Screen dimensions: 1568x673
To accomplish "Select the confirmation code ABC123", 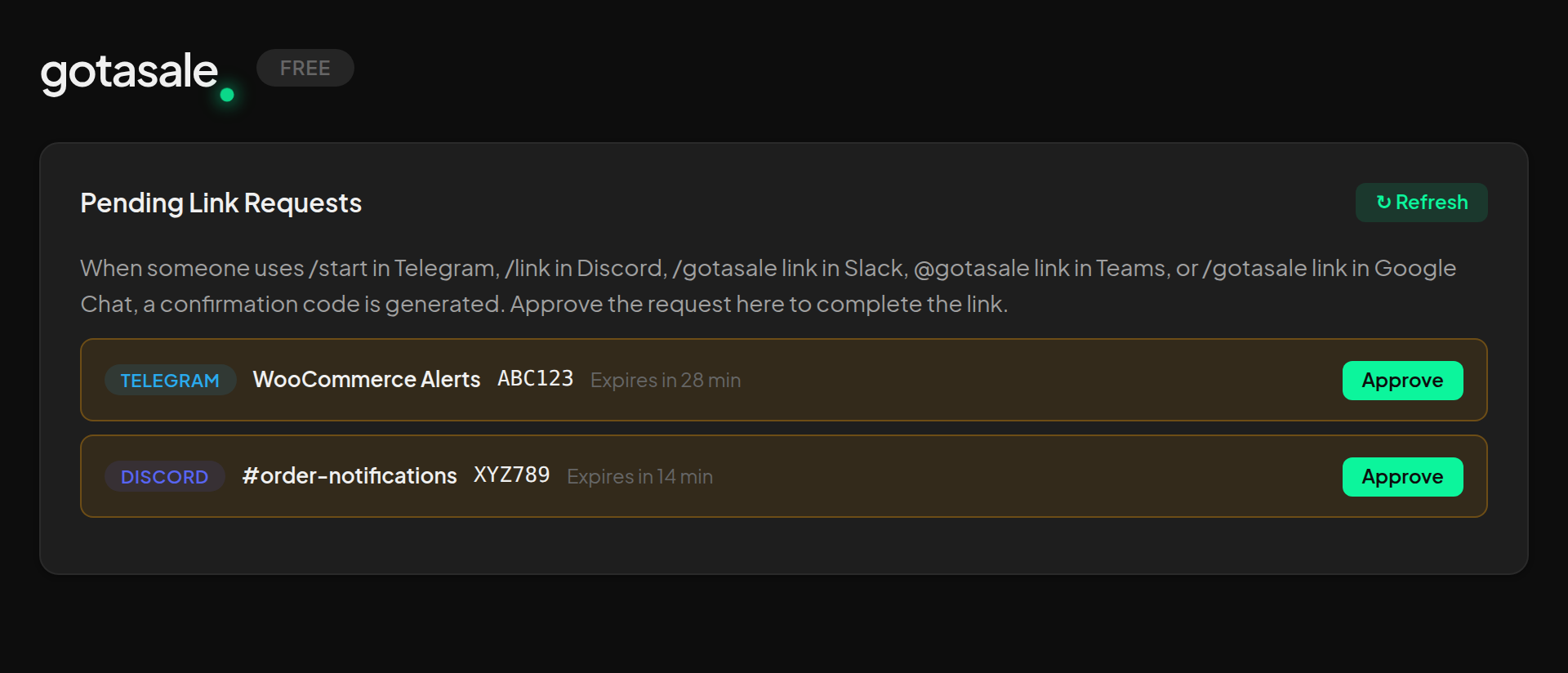I will (536, 378).
